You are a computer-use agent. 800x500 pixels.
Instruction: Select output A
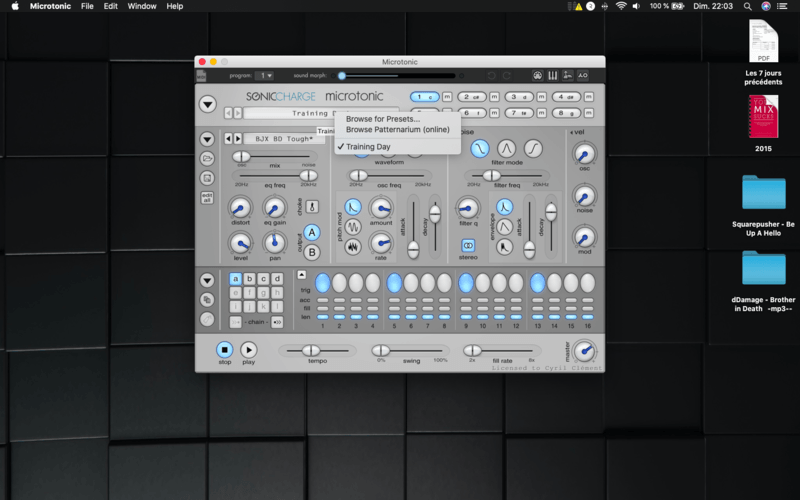click(x=312, y=233)
